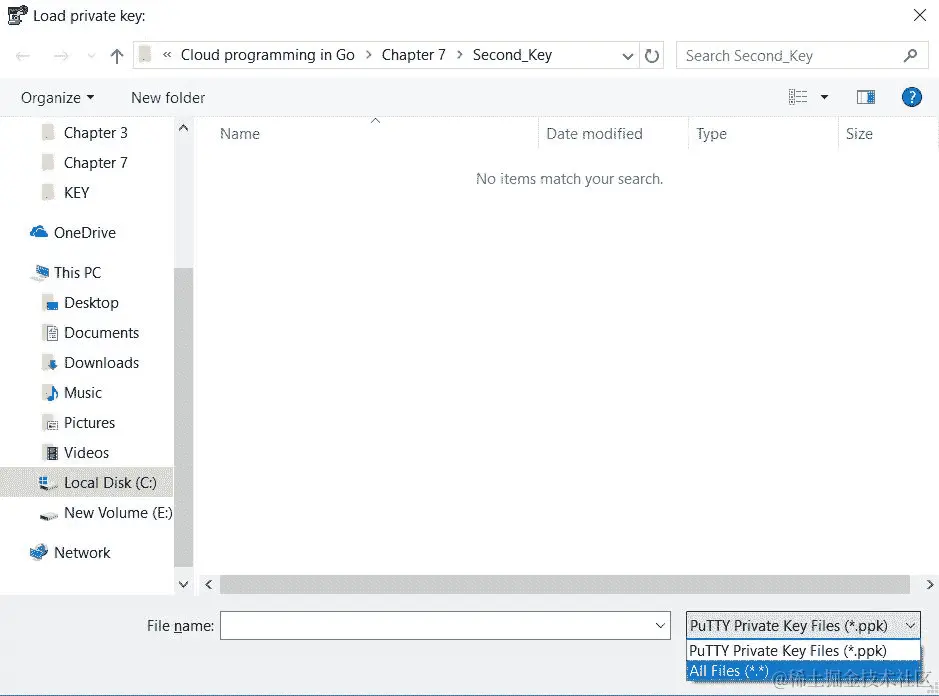The image size is (939, 696).
Task: Click the Music note icon
Action: point(52,393)
